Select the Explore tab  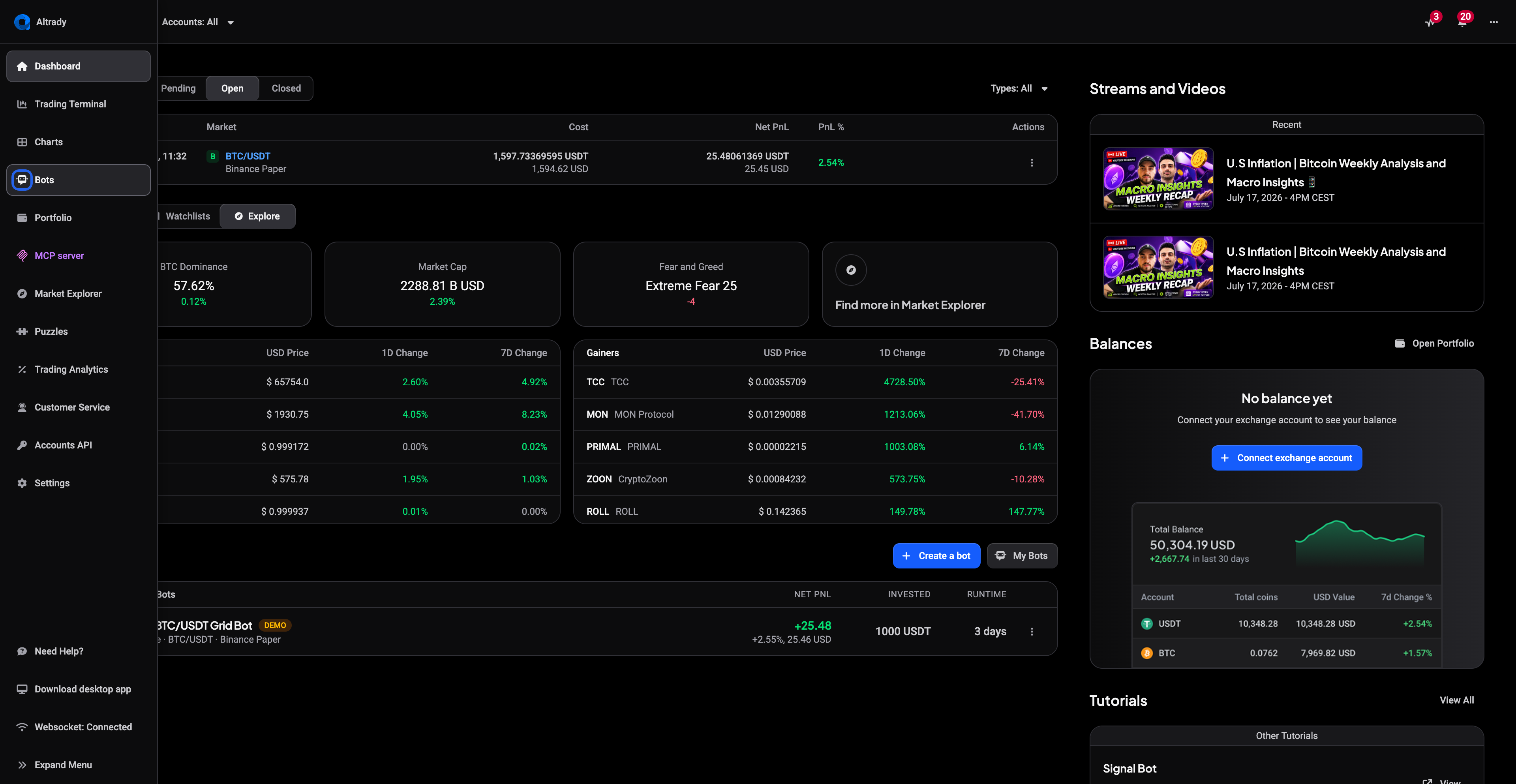point(257,216)
